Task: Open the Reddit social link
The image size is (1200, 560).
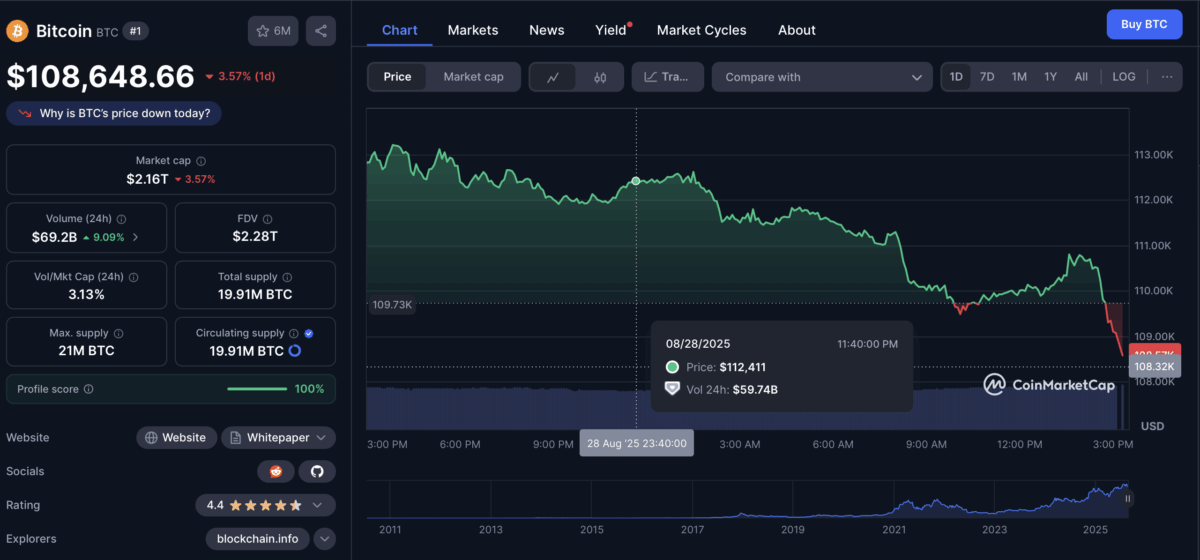Action: 275,471
